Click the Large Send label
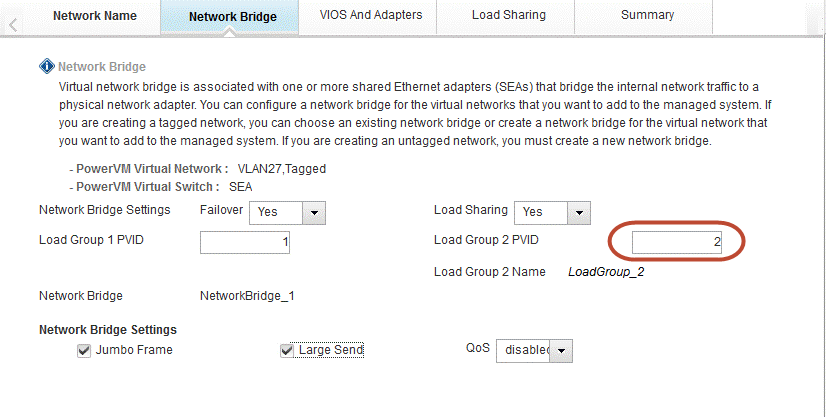This screenshot has width=826, height=417. point(331,350)
